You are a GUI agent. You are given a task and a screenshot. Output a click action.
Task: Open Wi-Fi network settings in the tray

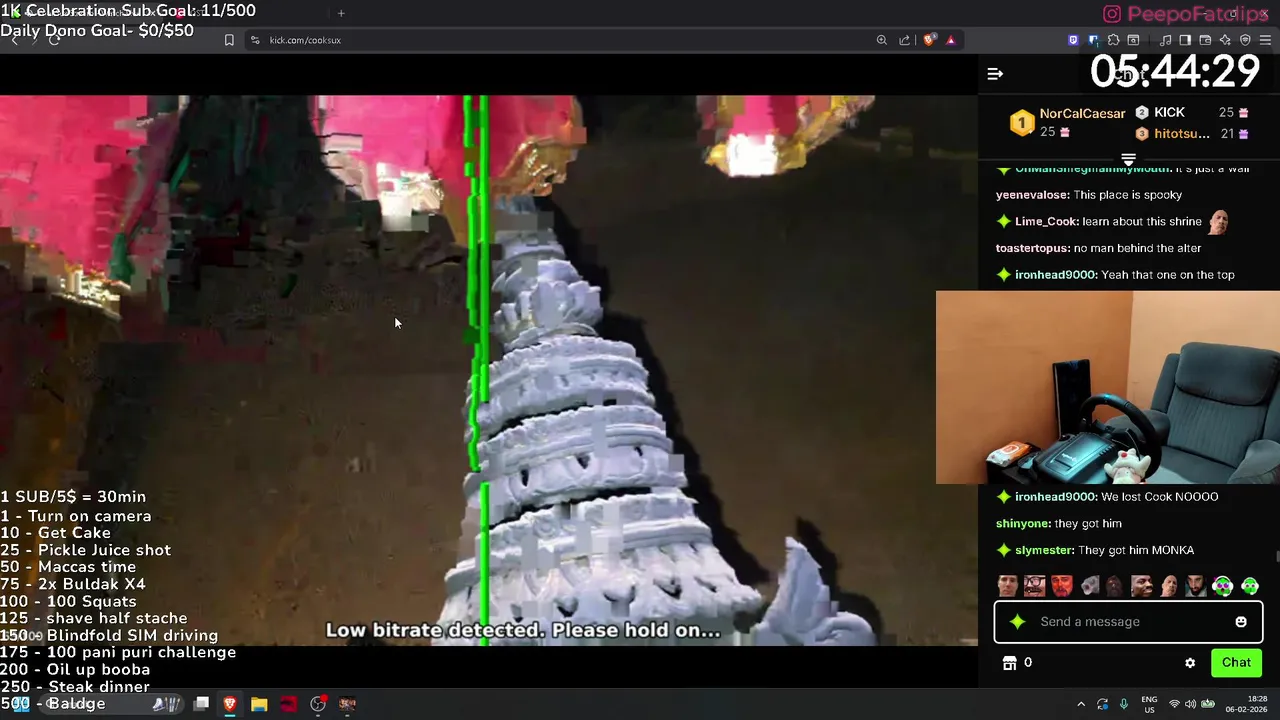coord(1174,704)
